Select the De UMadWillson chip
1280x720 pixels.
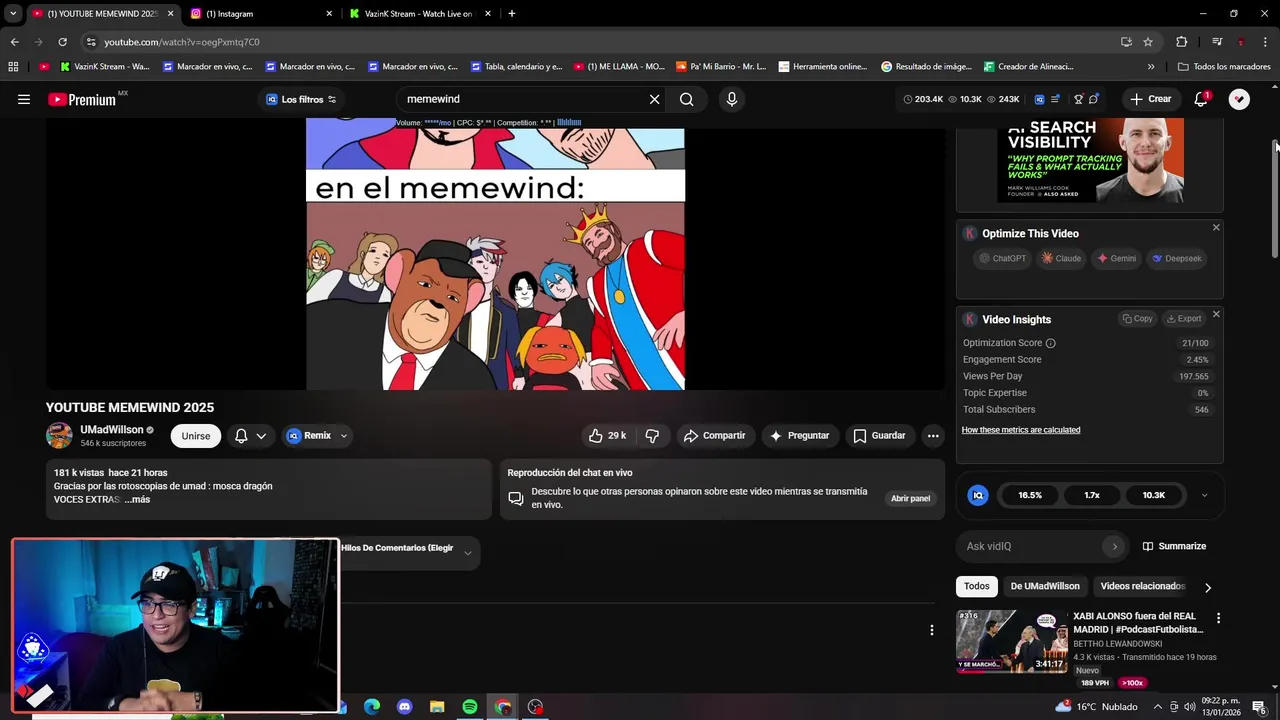[1045, 586]
